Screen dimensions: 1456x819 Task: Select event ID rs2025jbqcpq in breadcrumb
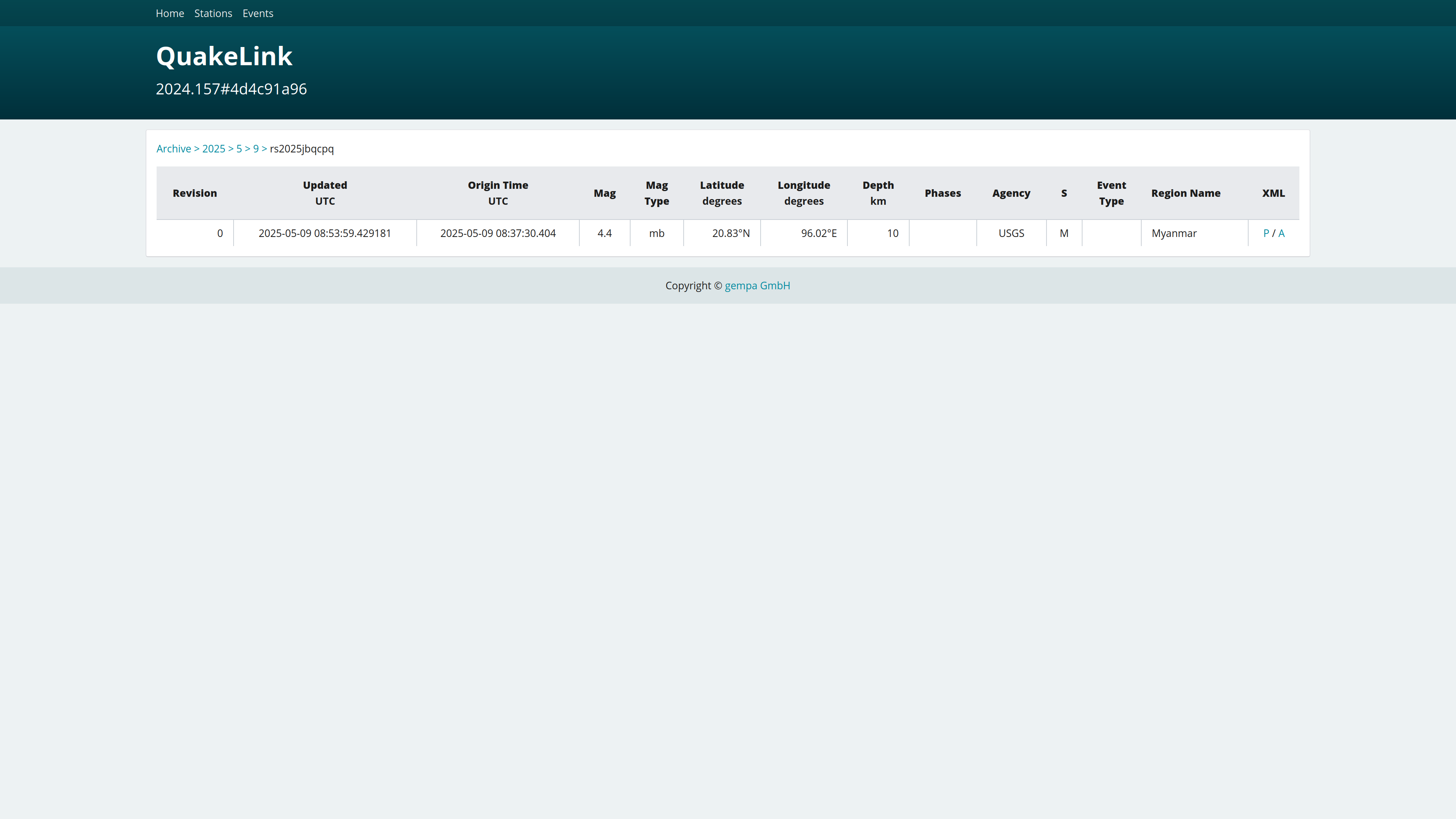click(x=302, y=149)
